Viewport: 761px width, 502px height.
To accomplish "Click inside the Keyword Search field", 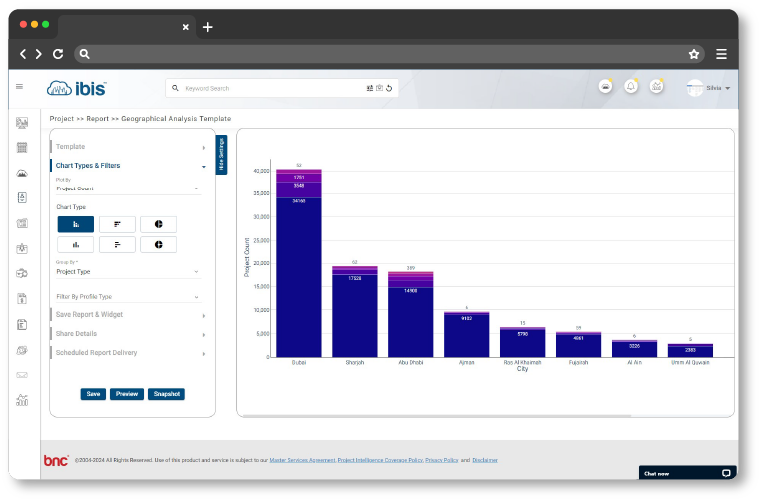I will click(x=270, y=89).
